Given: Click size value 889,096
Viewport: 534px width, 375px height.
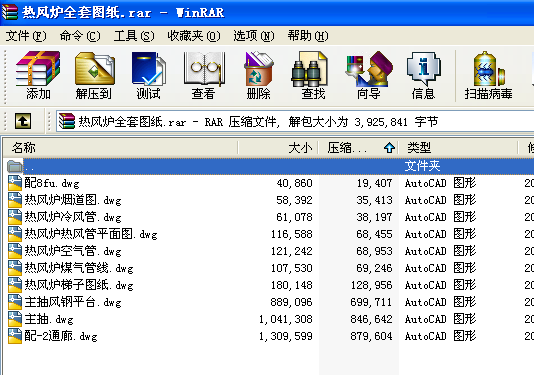Looking at the screenshot, I should click(x=292, y=302).
